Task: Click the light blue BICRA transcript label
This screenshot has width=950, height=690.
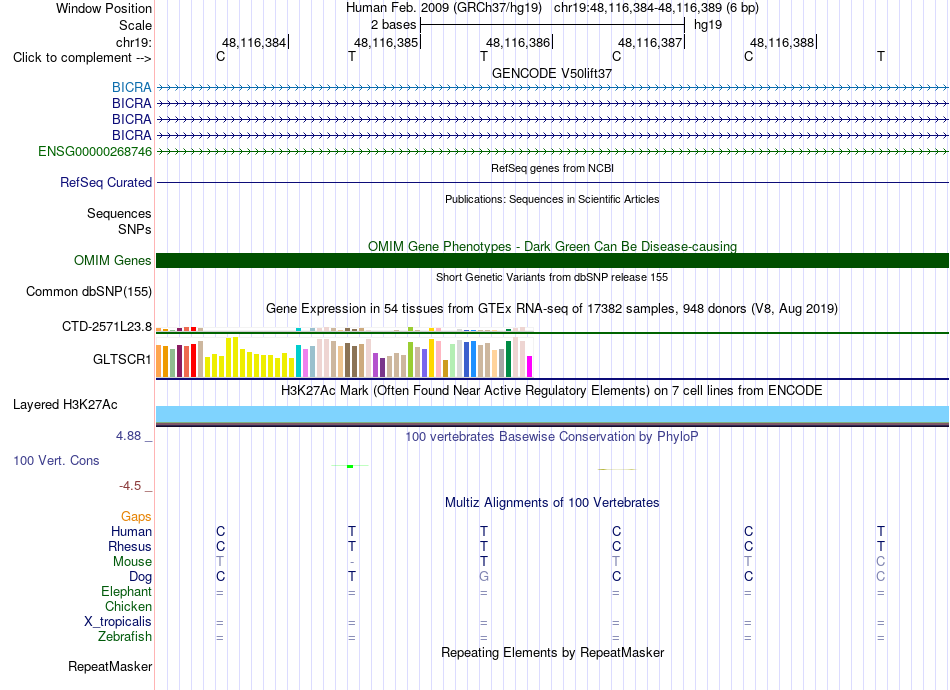Action: click(131, 87)
